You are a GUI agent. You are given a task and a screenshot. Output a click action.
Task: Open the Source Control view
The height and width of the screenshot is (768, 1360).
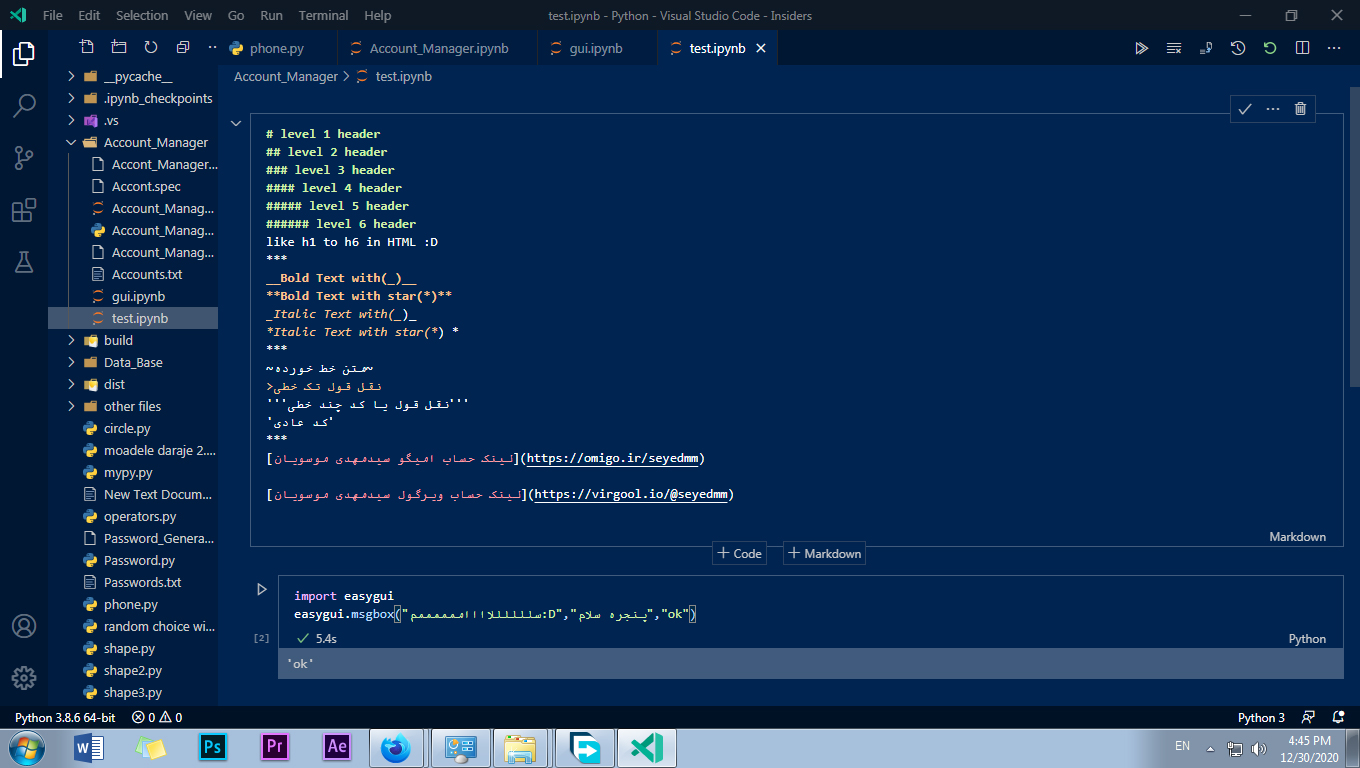point(24,157)
